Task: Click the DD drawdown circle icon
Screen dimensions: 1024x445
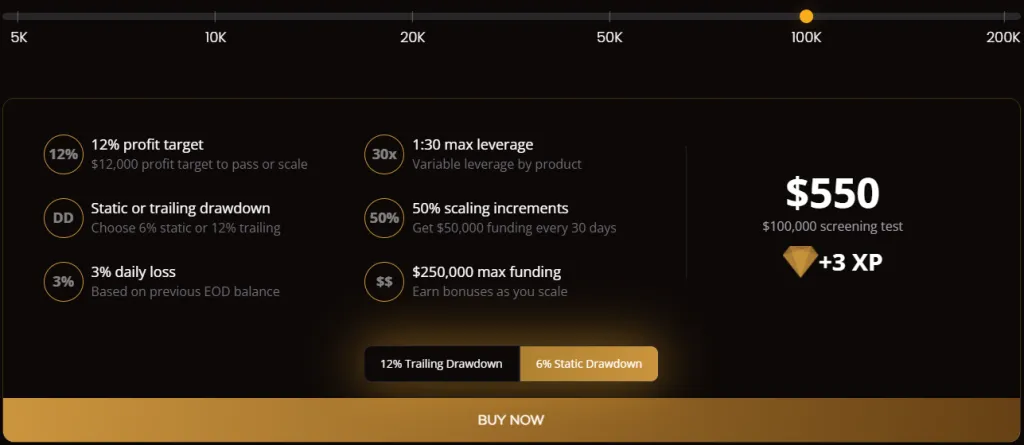Action: pyautogui.click(x=63, y=218)
